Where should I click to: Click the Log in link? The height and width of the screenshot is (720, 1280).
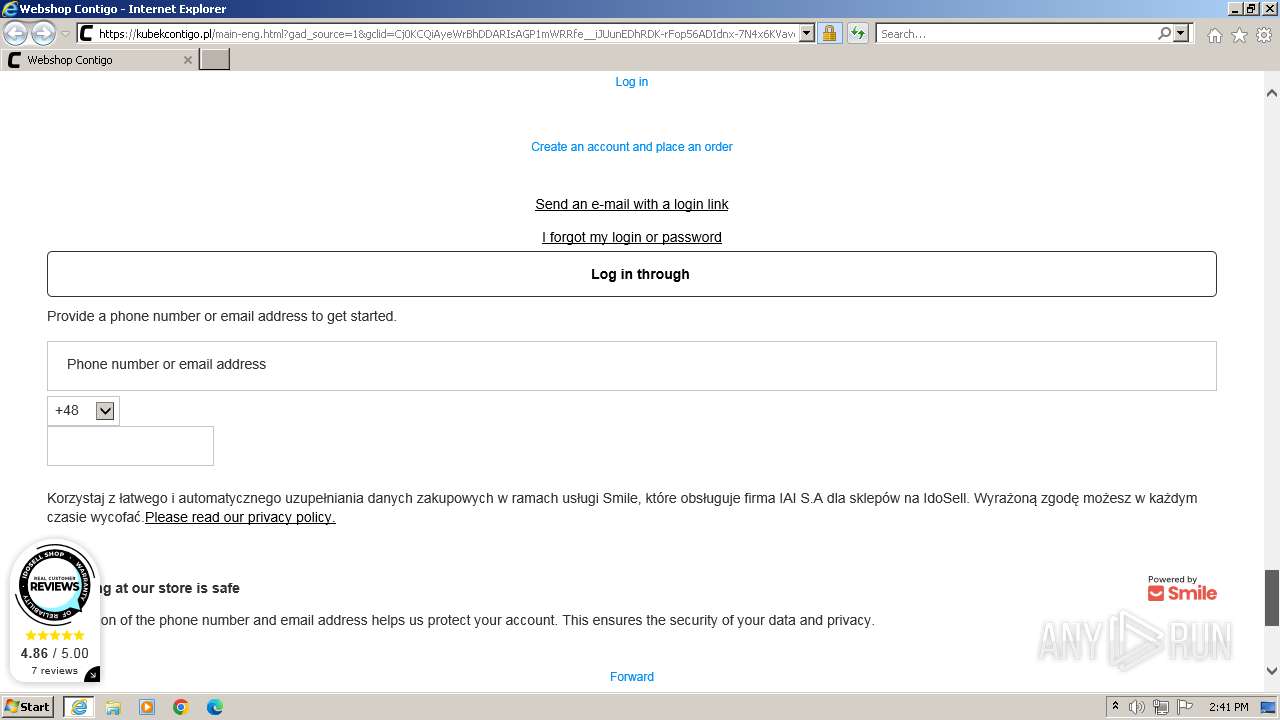click(x=632, y=82)
